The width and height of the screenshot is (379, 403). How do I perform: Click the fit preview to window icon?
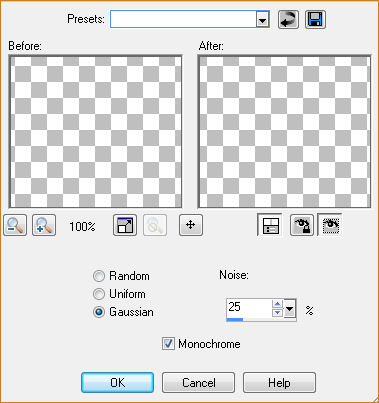click(x=125, y=225)
